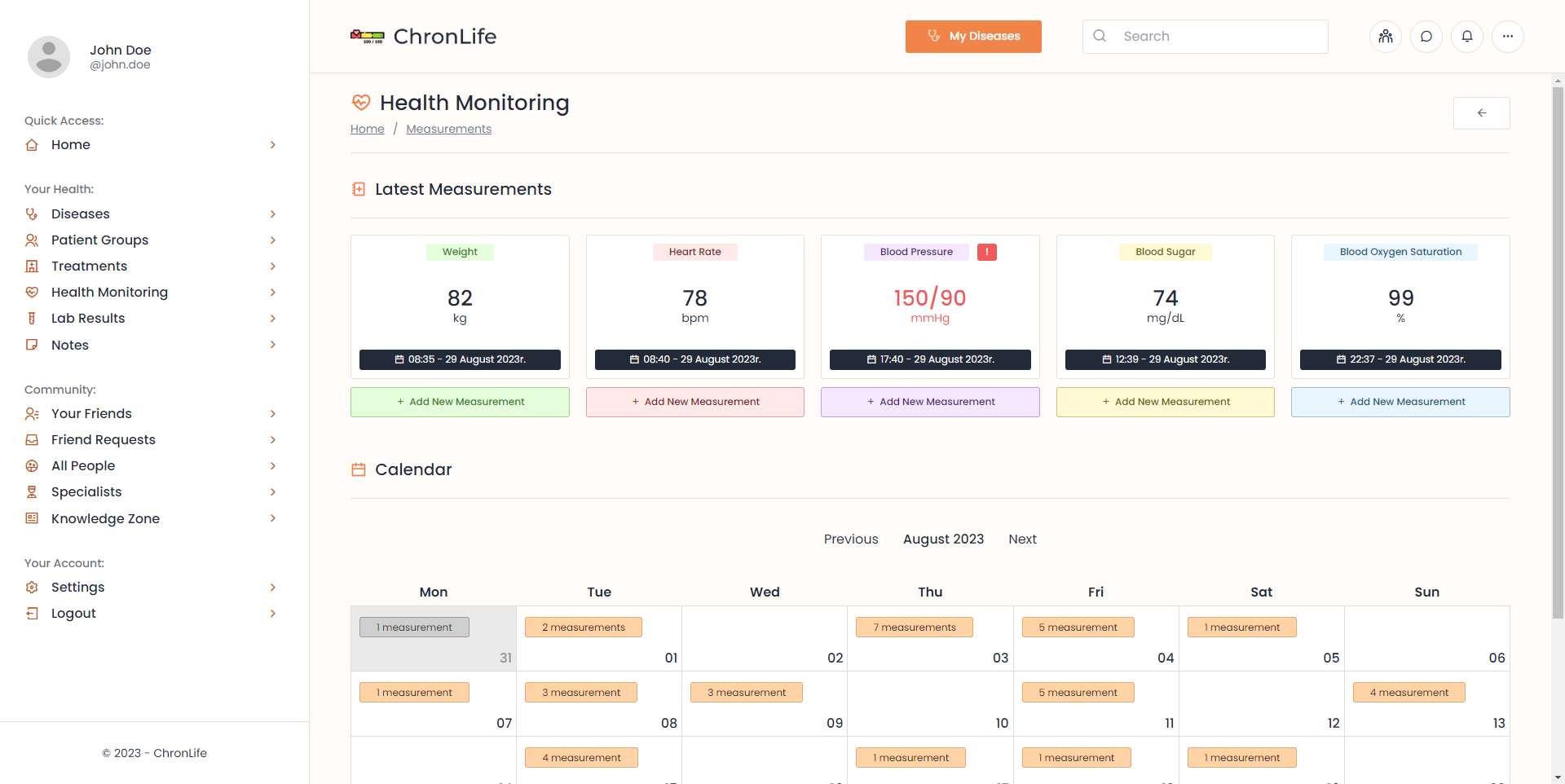Add New Measurement for Weight
The width and height of the screenshot is (1565, 784).
click(460, 402)
